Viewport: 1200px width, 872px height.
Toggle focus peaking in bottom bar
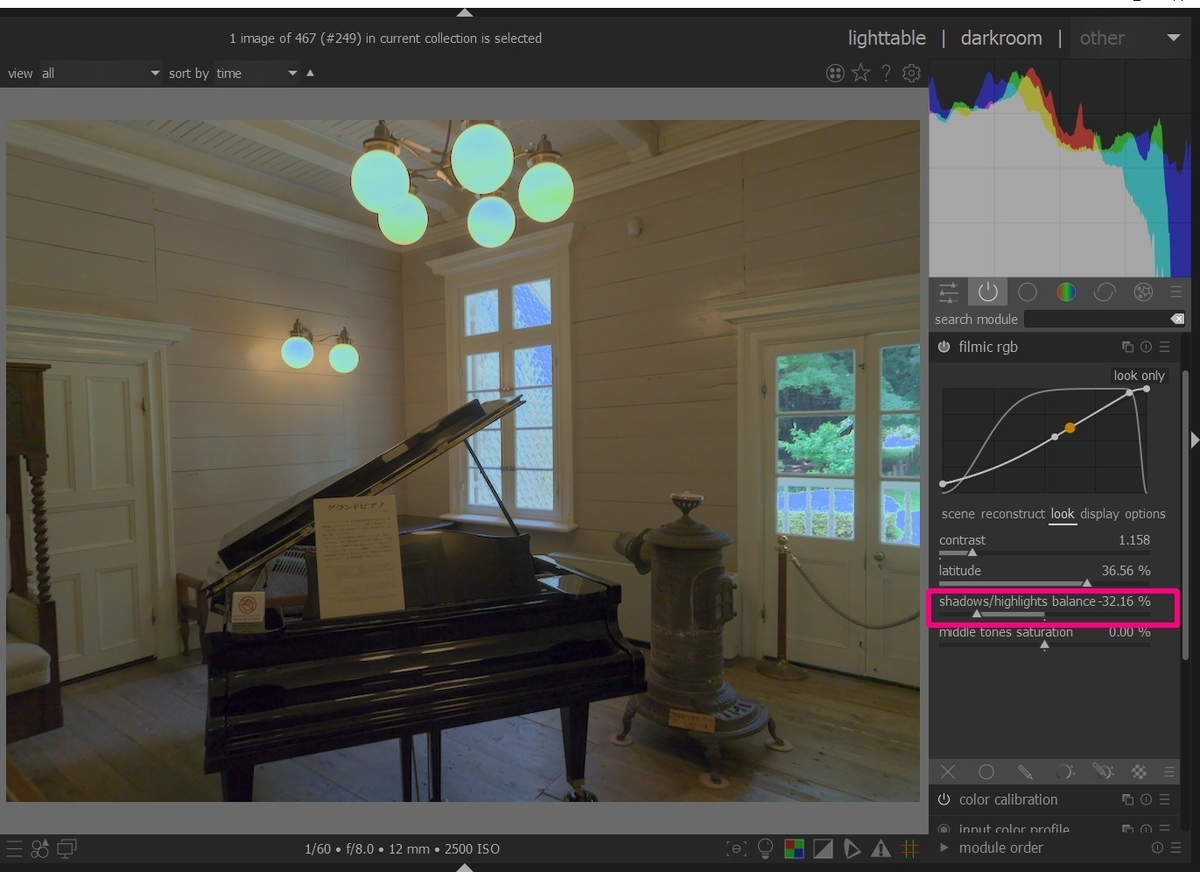click(x=737, y=849)
